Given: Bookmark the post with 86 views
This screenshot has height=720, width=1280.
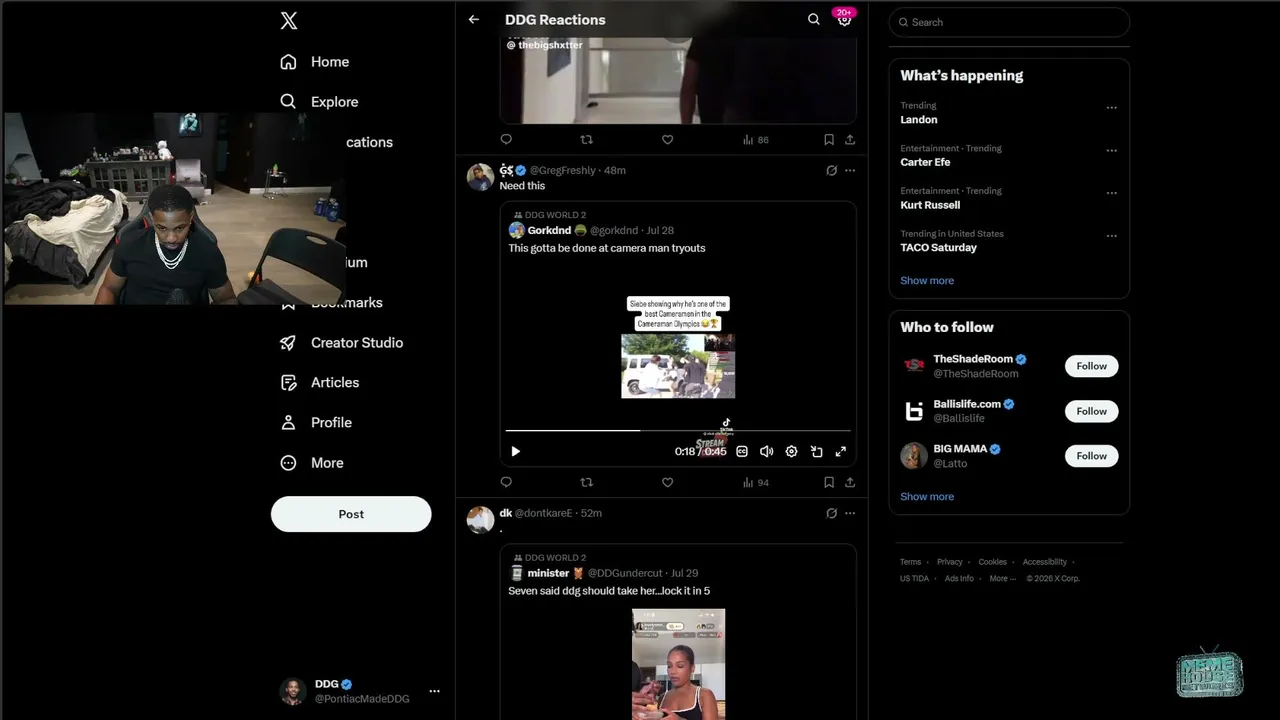Looking at the screenshot, I should 829,140.
